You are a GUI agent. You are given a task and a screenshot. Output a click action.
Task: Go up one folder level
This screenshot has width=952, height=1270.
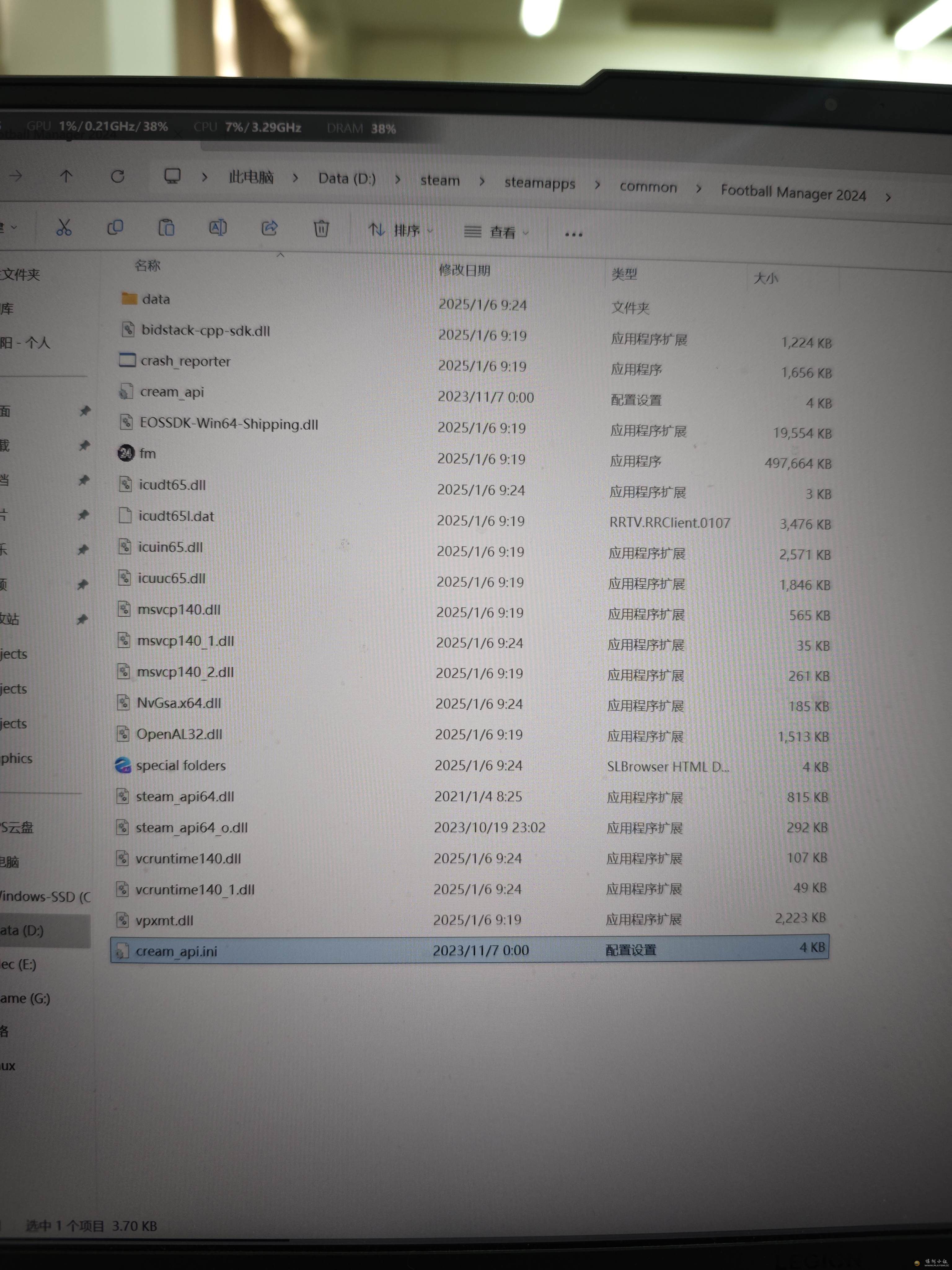tap(66, 176)
